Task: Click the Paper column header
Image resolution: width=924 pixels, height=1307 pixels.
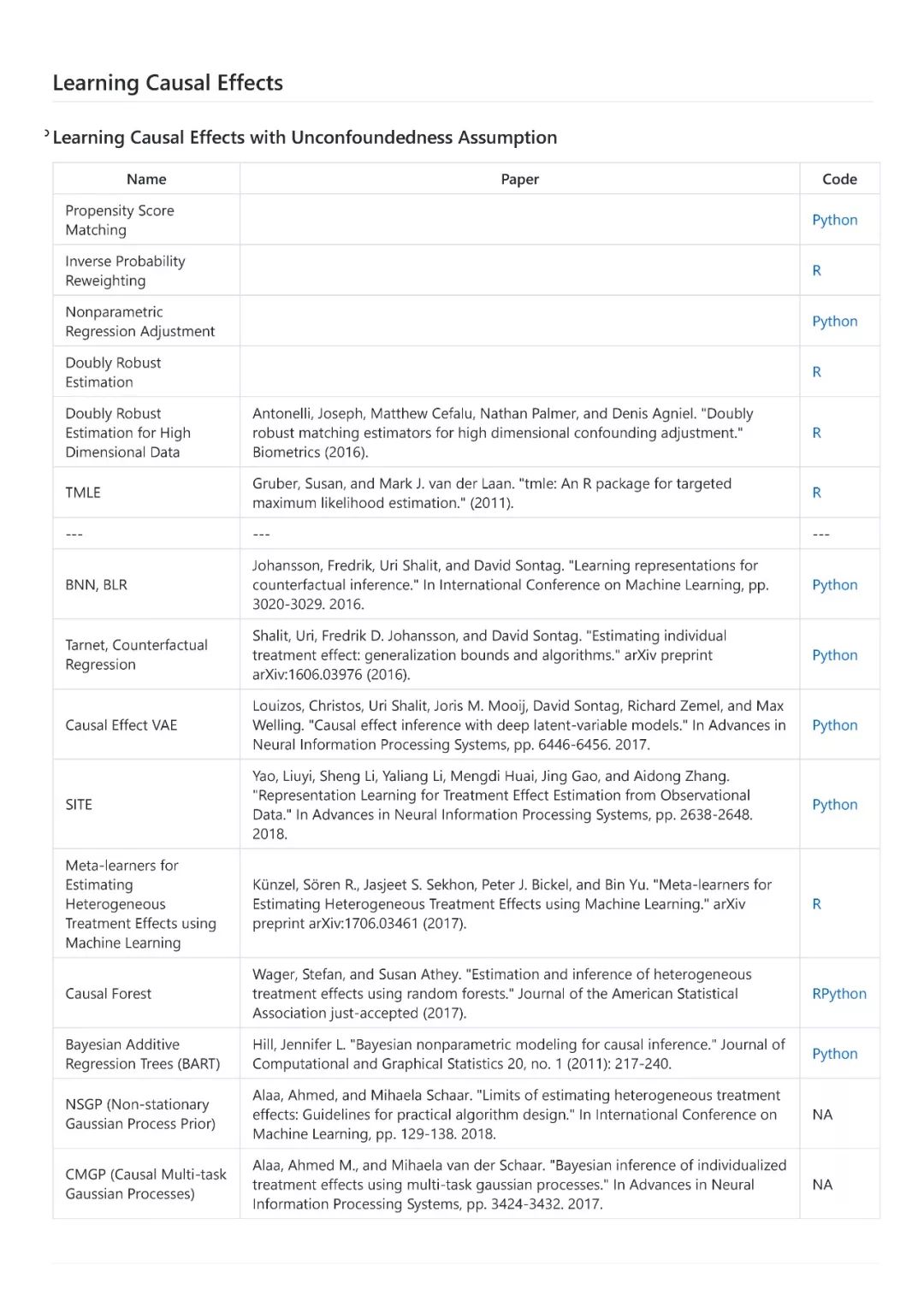Action: click(x=519, y=179)
